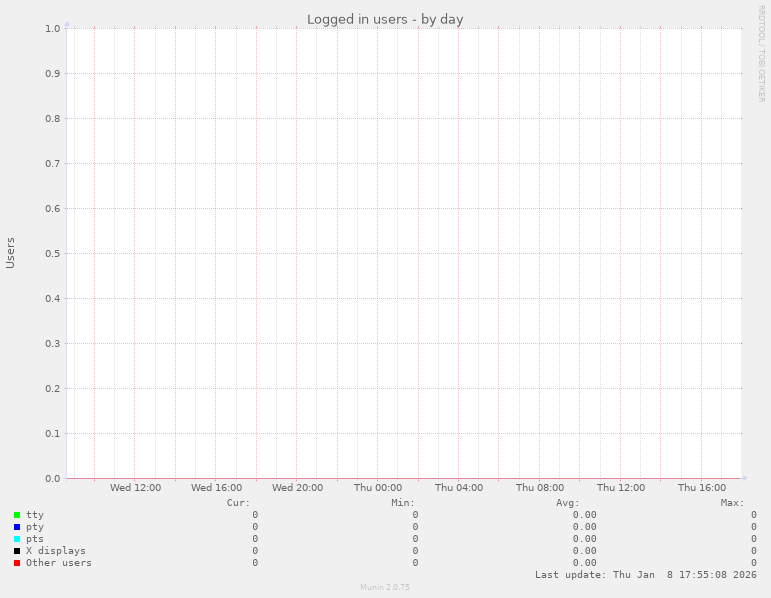Image resolution: width=771 pixels, height=598 pixels.
Task: Click the 'Users' y-axis label
Action: click(11, 253)
